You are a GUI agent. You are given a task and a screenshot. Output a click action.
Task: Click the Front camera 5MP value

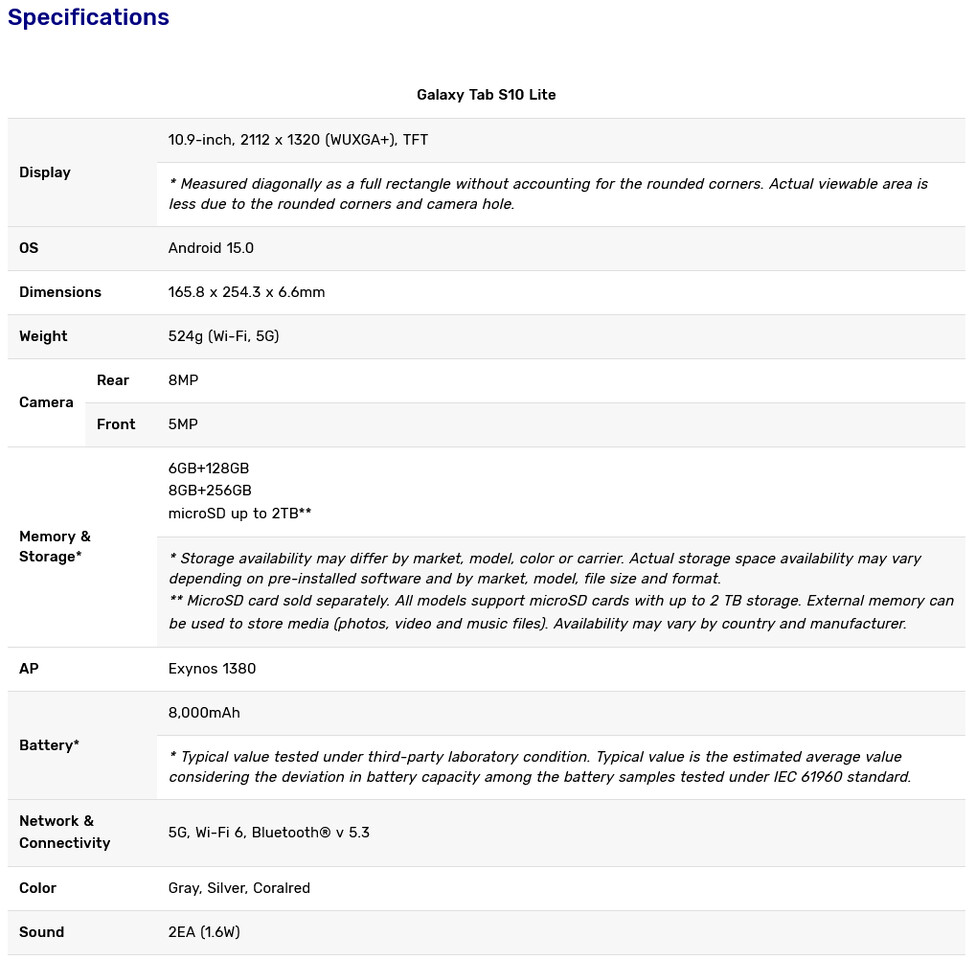[x=183, y=425]
